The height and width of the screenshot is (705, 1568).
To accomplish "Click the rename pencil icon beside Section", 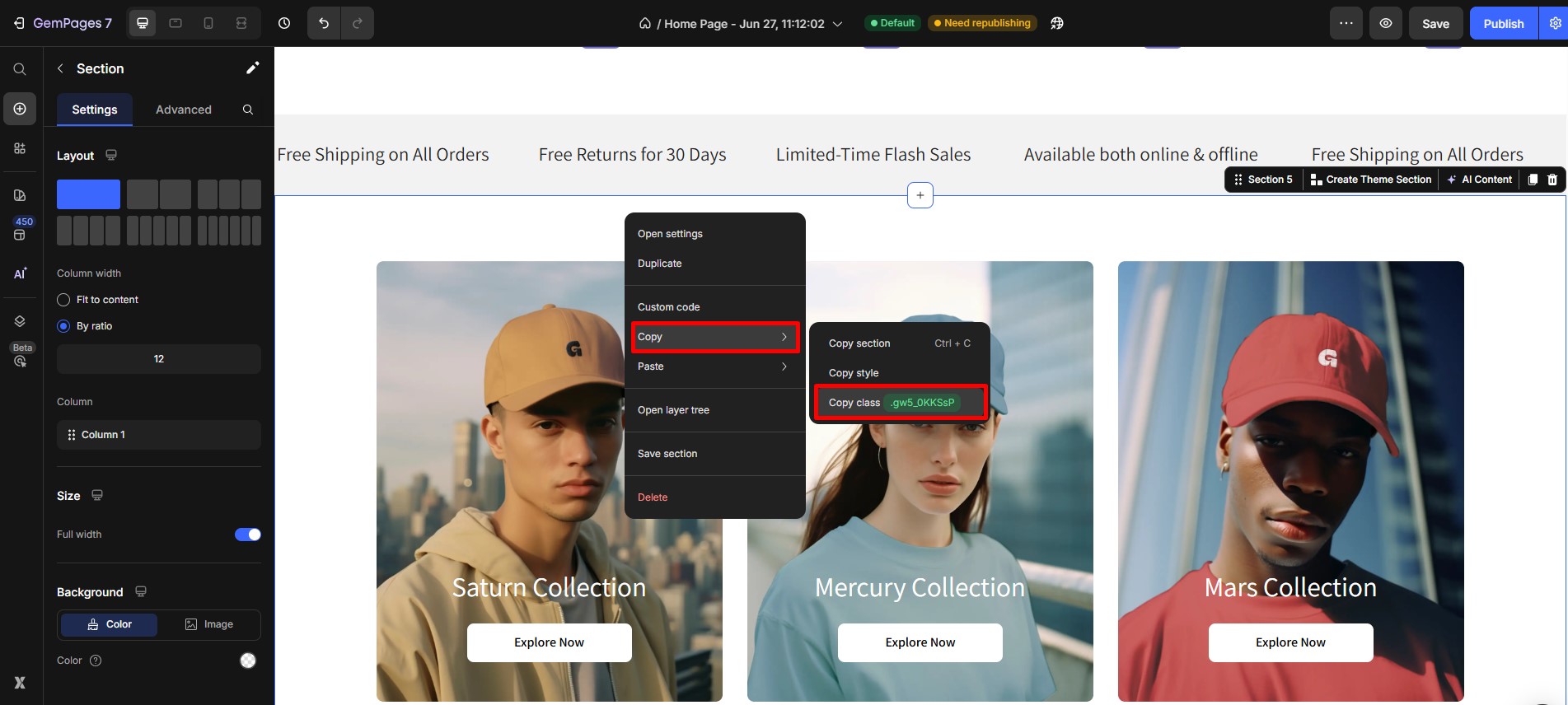I will point(252,68).
